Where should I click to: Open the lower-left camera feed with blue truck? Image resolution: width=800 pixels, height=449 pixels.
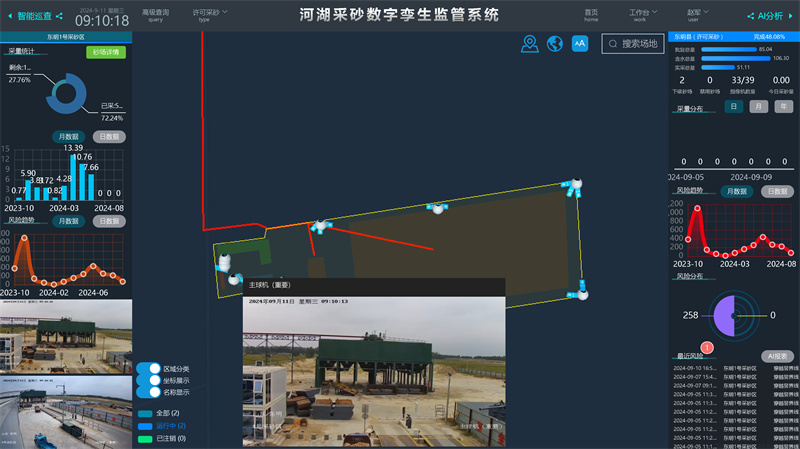66,412
